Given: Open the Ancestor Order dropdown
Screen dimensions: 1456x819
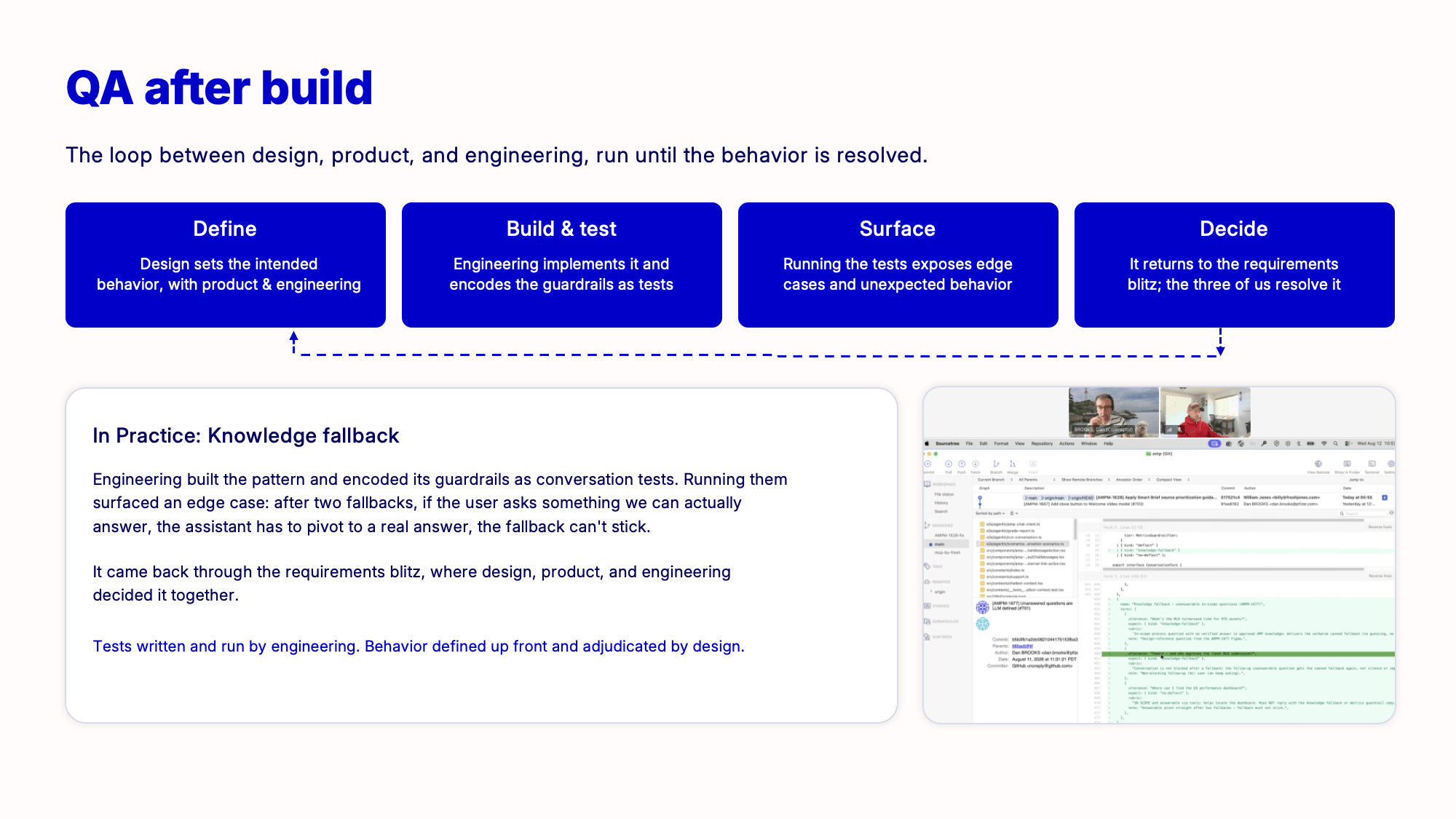Looking at the screenshot, I should pos(1133,480).
